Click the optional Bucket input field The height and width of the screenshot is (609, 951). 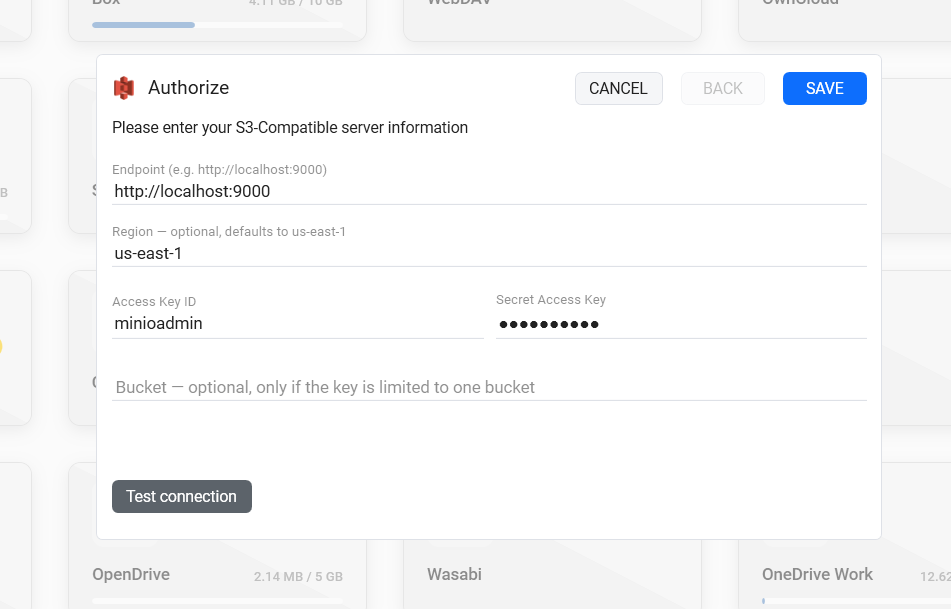489,388
